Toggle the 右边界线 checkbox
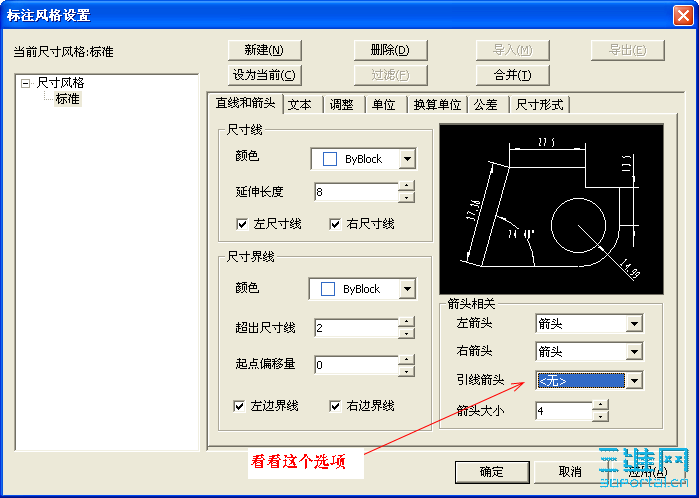Image resolution: width=699 pixels, height=498 pixels. click(x=335, y=406)
